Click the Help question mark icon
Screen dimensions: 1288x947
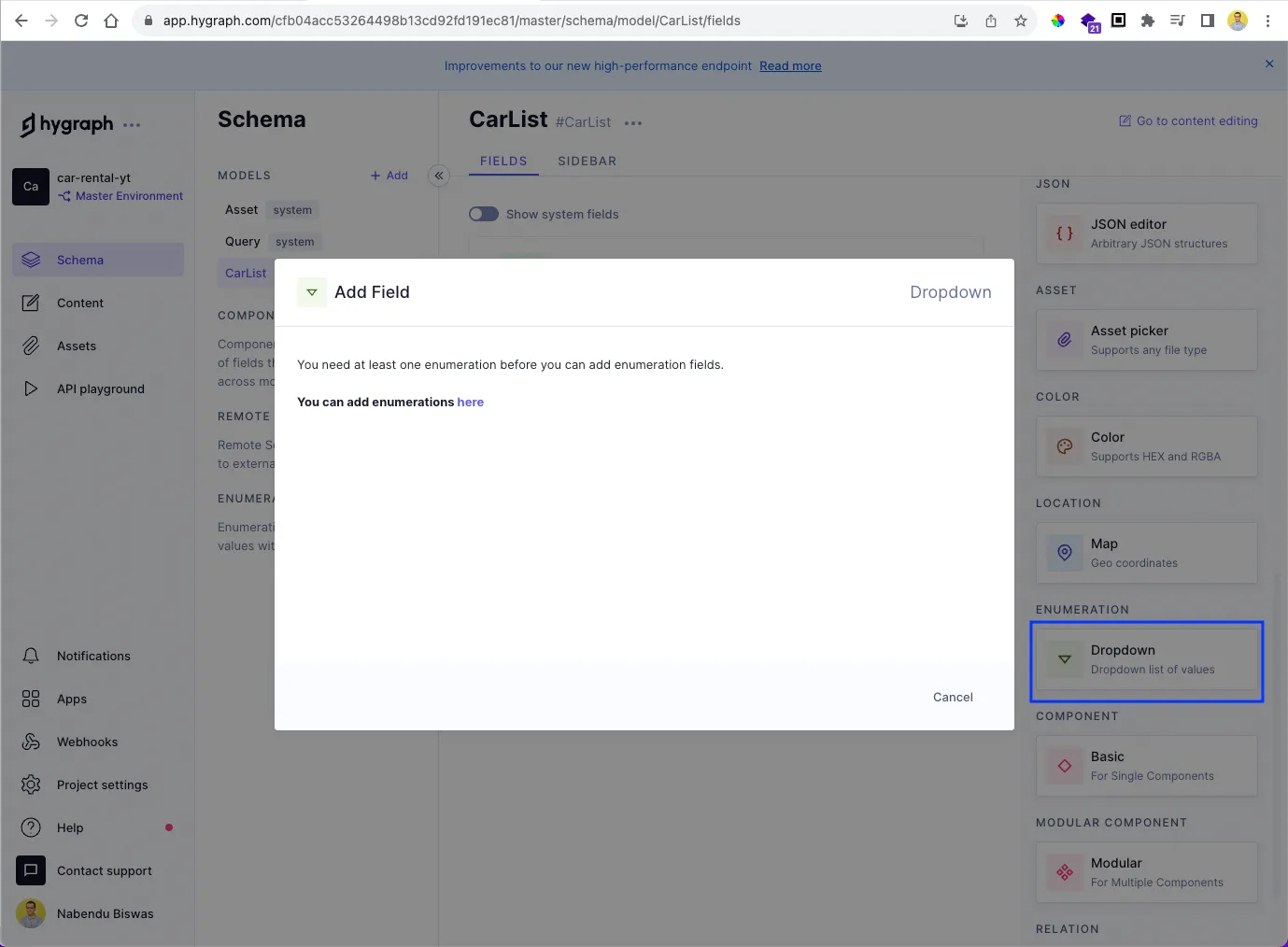pos(31,827)
